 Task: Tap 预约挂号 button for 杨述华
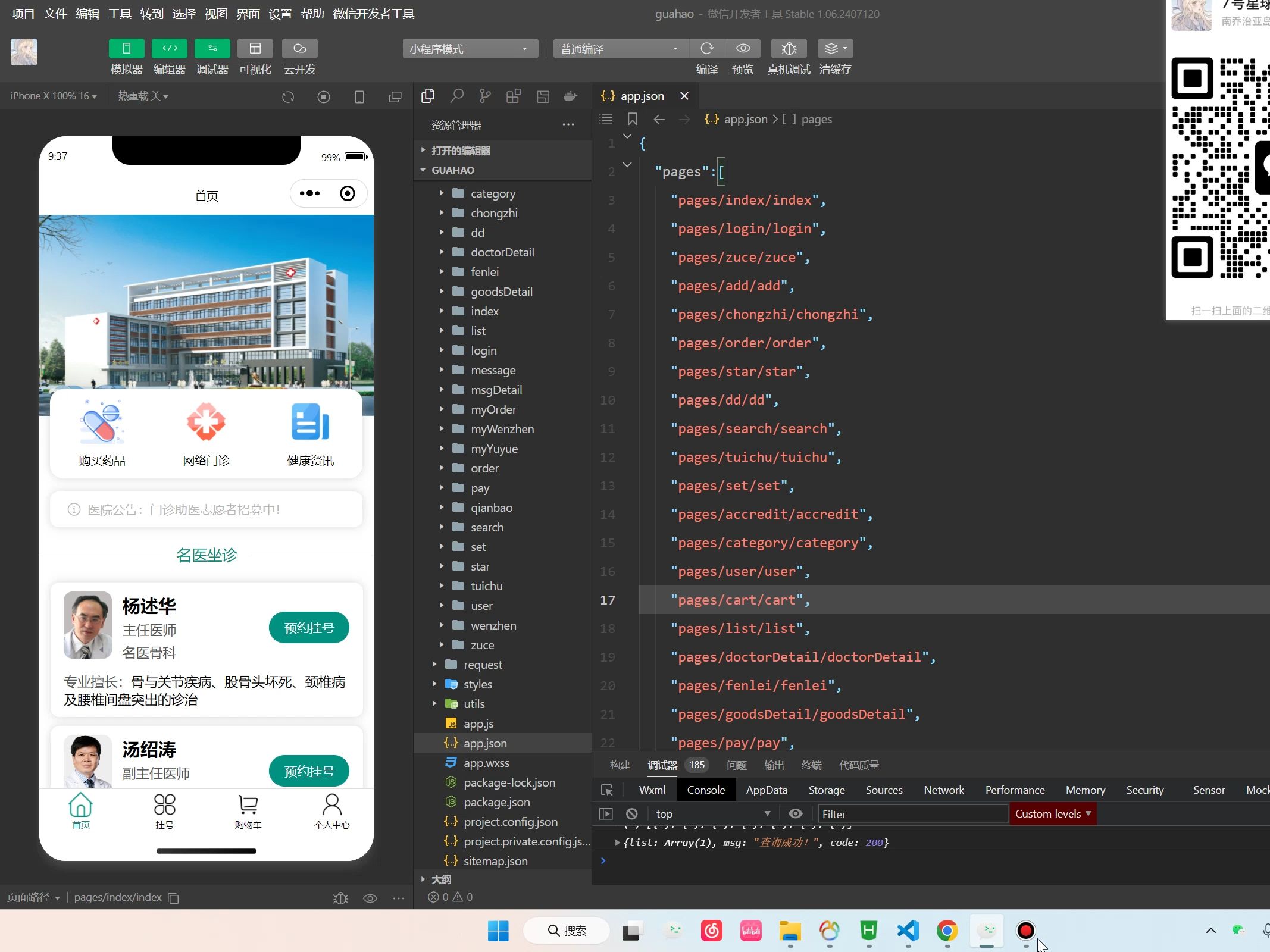[309, 628]
